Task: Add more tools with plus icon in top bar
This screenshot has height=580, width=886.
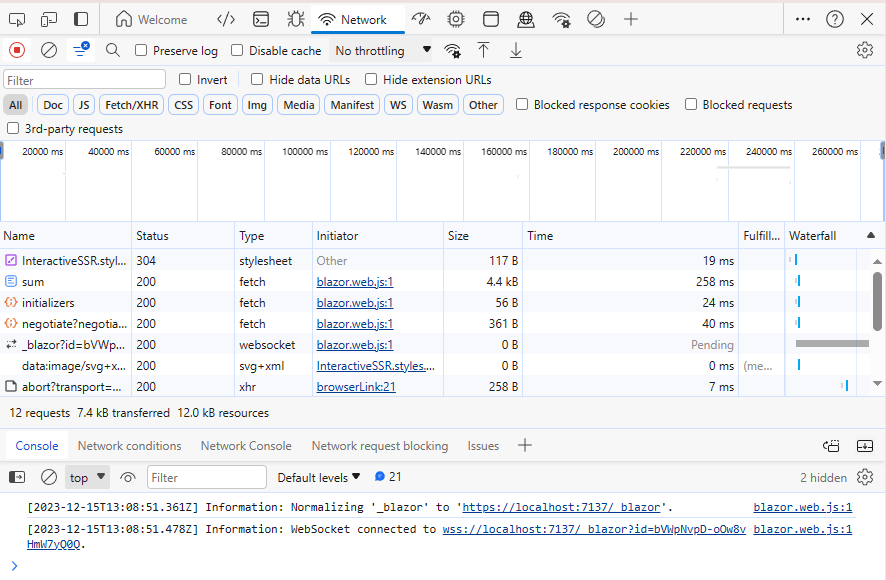Action: (631, 20)
